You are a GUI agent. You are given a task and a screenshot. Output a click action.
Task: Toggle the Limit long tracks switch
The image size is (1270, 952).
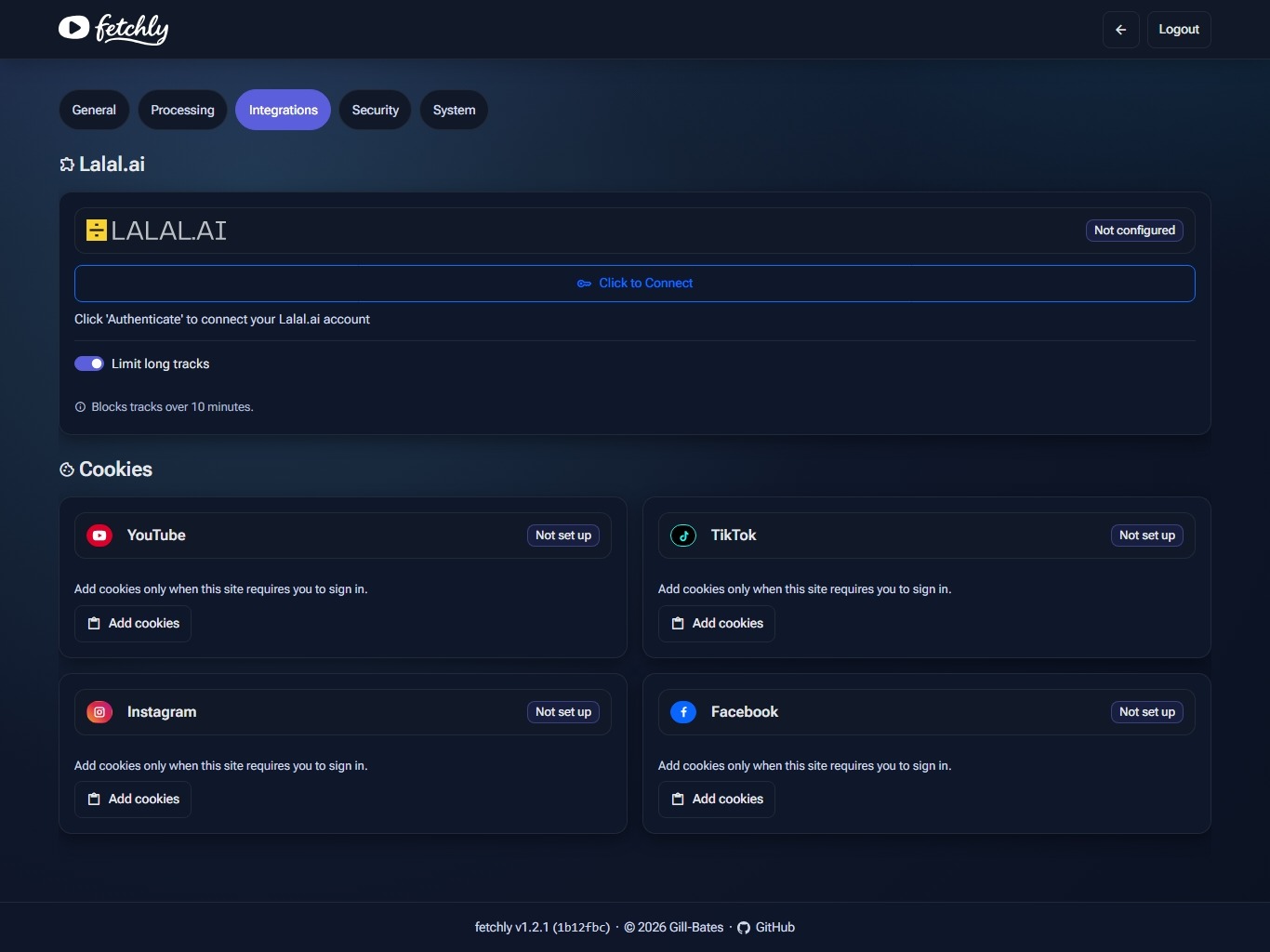(x=89, y=364)
